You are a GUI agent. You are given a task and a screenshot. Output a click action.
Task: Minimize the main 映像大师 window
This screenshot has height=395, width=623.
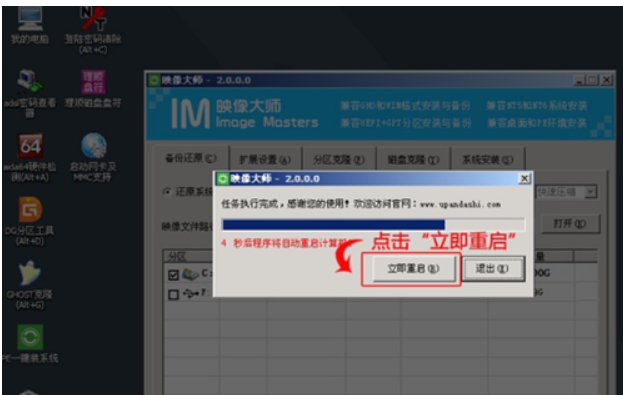(x=580, y=81)
